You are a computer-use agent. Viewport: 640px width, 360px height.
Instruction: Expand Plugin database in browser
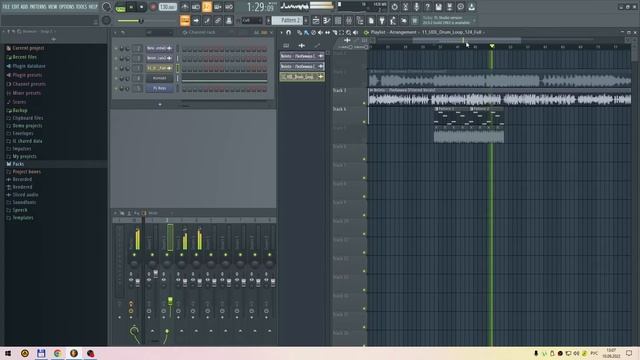coord(28,66)
